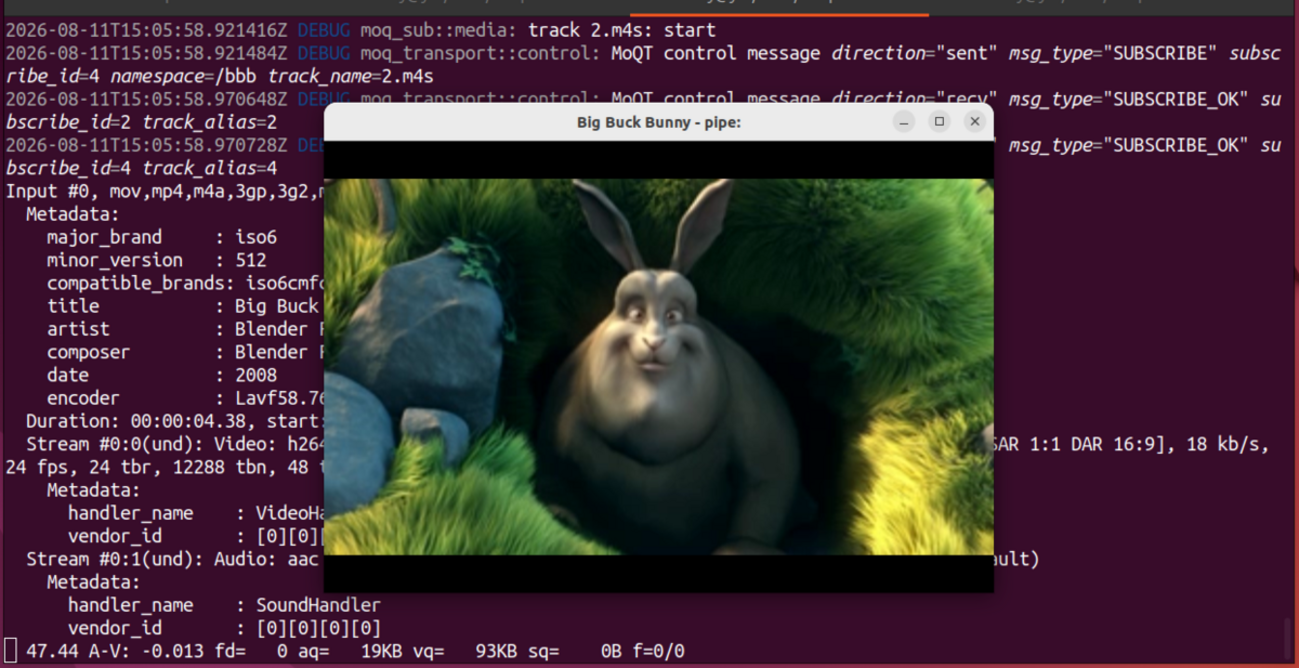Click the timestamp '2026-08-11T15:05:58.921484Z'
The width and height of the screenshot is (1299, 668).
pos(146,53)
